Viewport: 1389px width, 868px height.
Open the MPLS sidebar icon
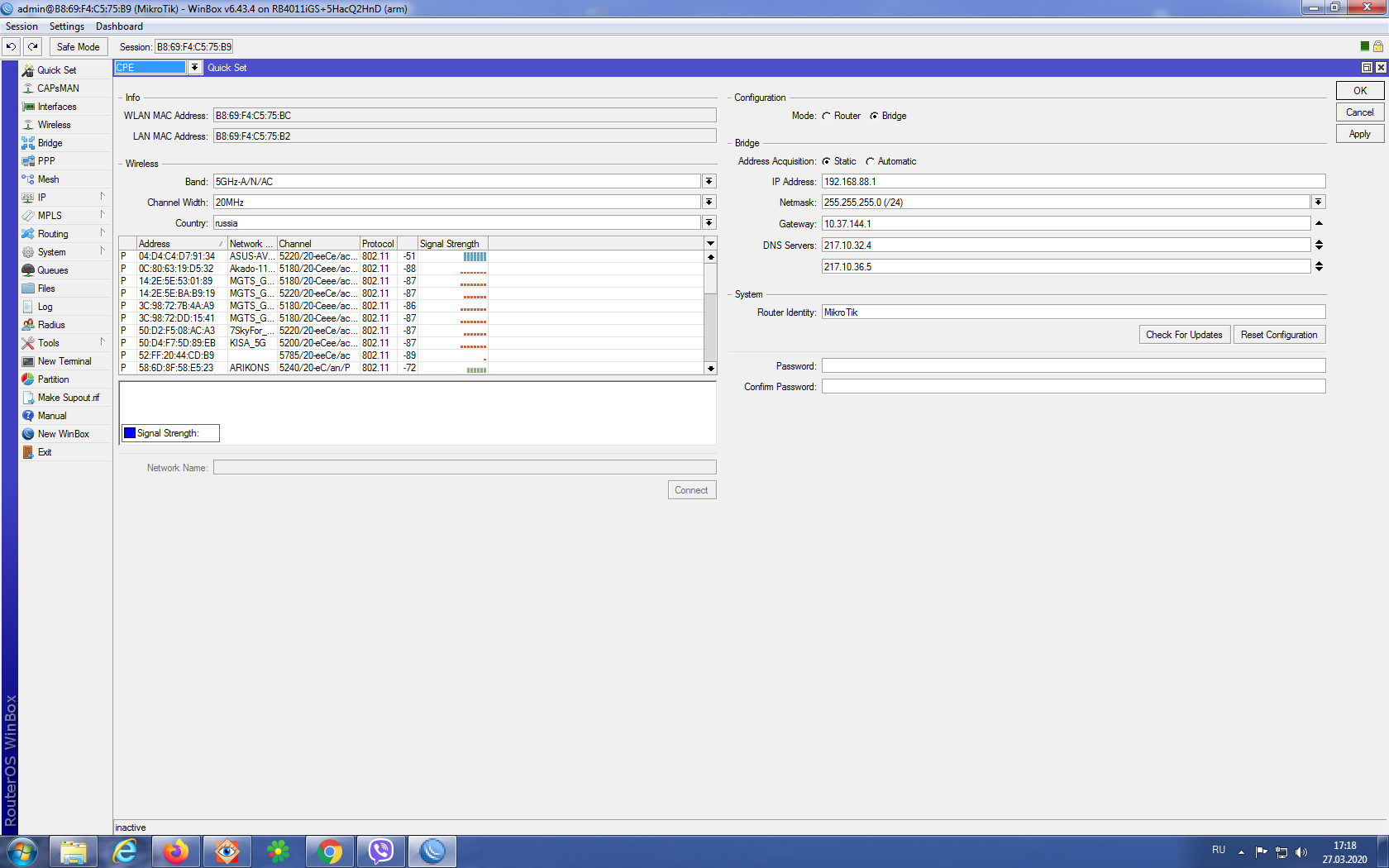pyautogui.click(x=28, y=216)
